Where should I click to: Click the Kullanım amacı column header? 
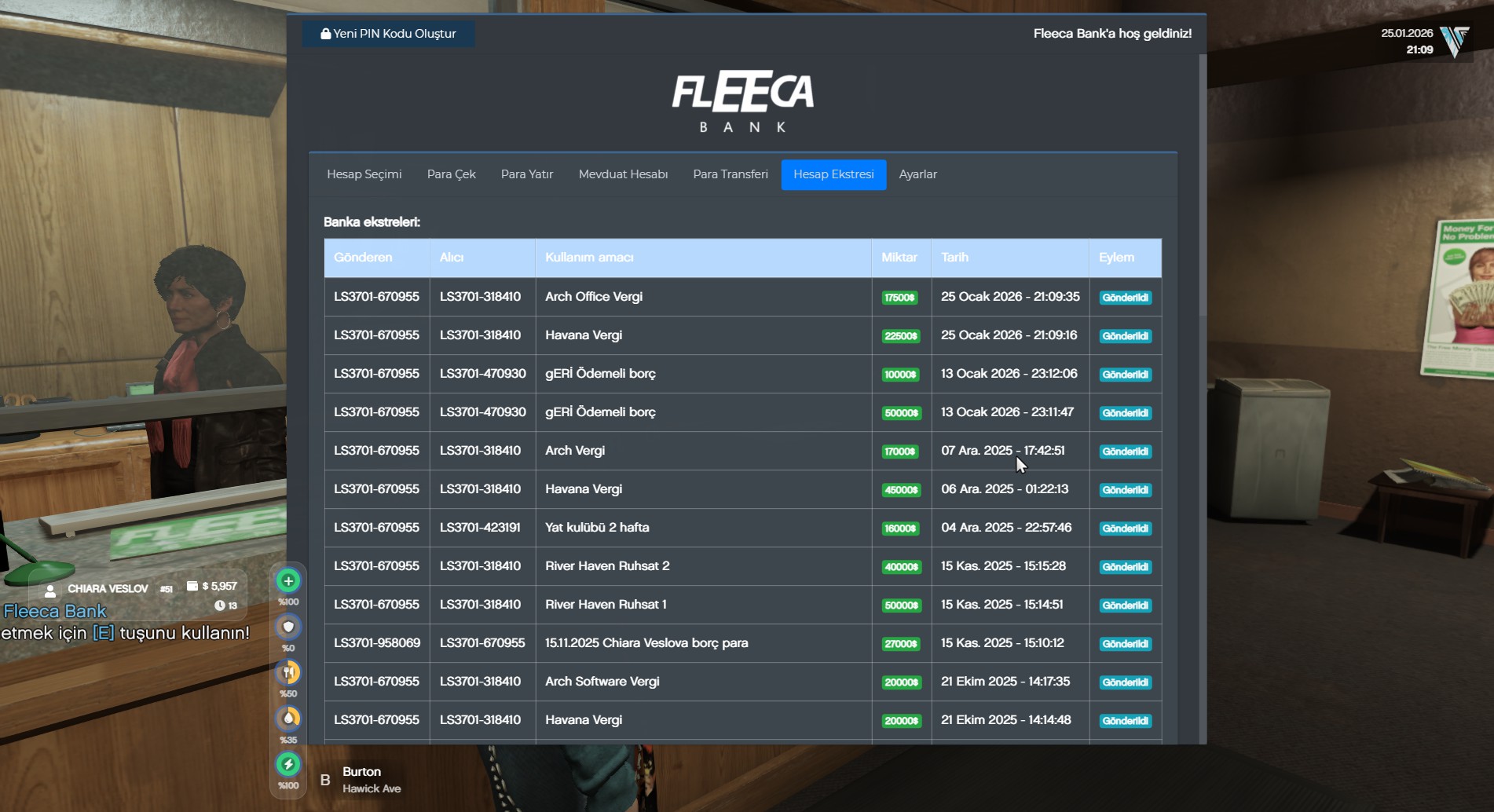tap(704, 258)
